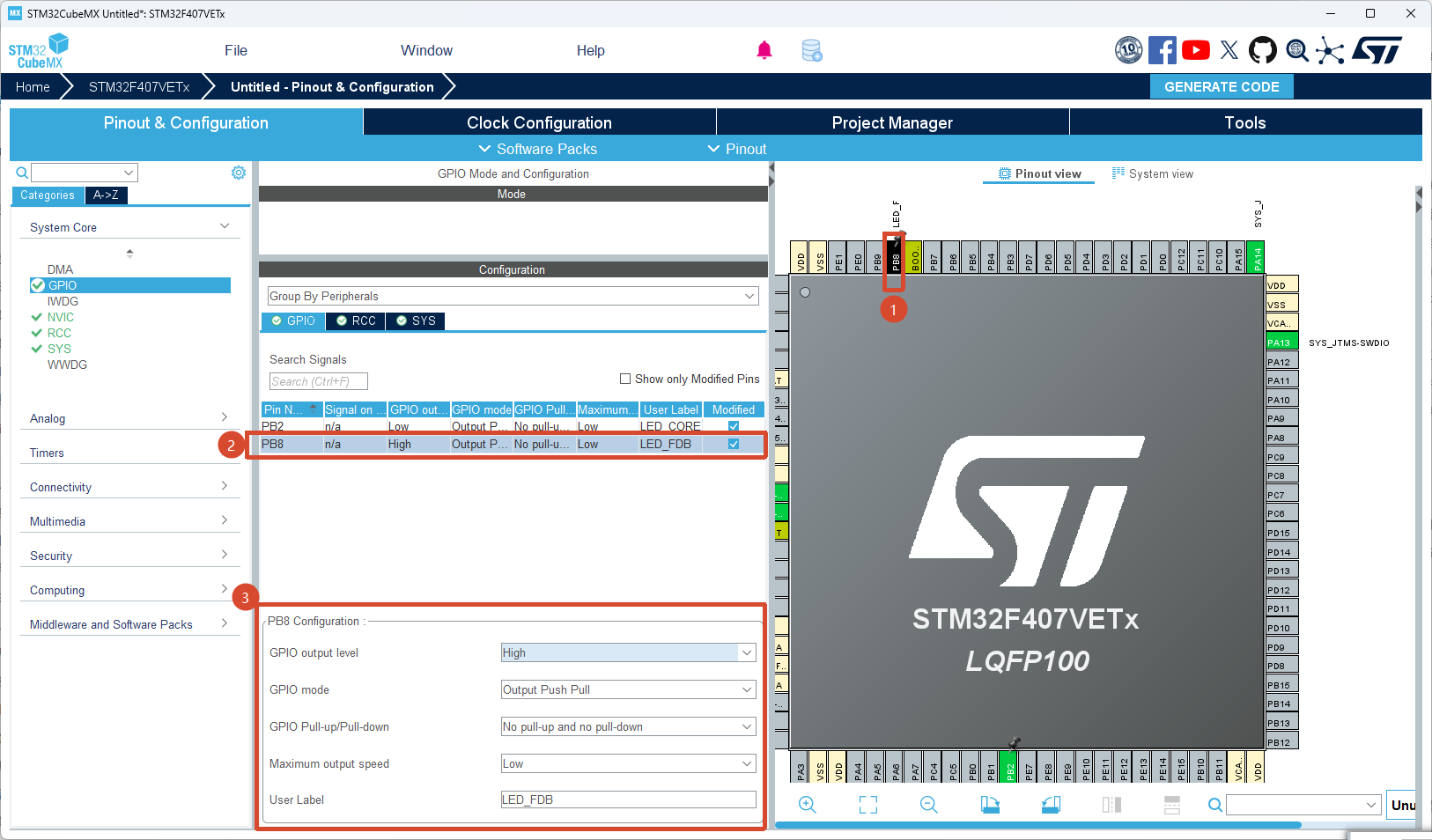The width and height of the screenshot is (1432, 840).
Task: Toggle Modified checkbox in PB2 row
Action: click(734, 426)
